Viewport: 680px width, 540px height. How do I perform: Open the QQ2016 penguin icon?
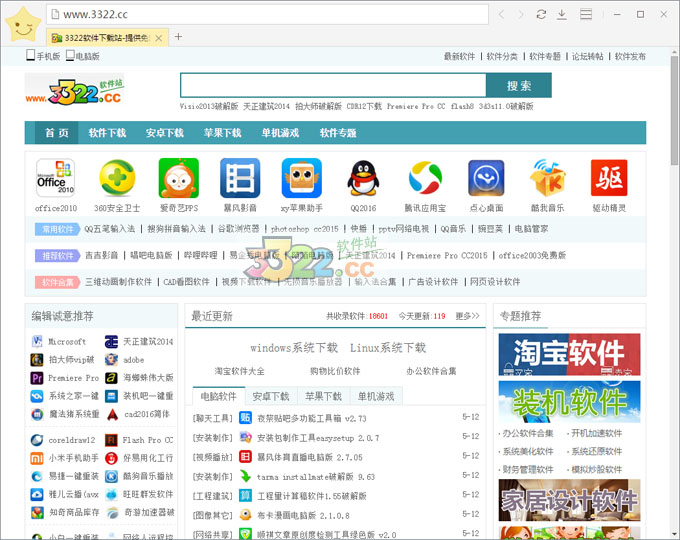click(x=363, y=178)
